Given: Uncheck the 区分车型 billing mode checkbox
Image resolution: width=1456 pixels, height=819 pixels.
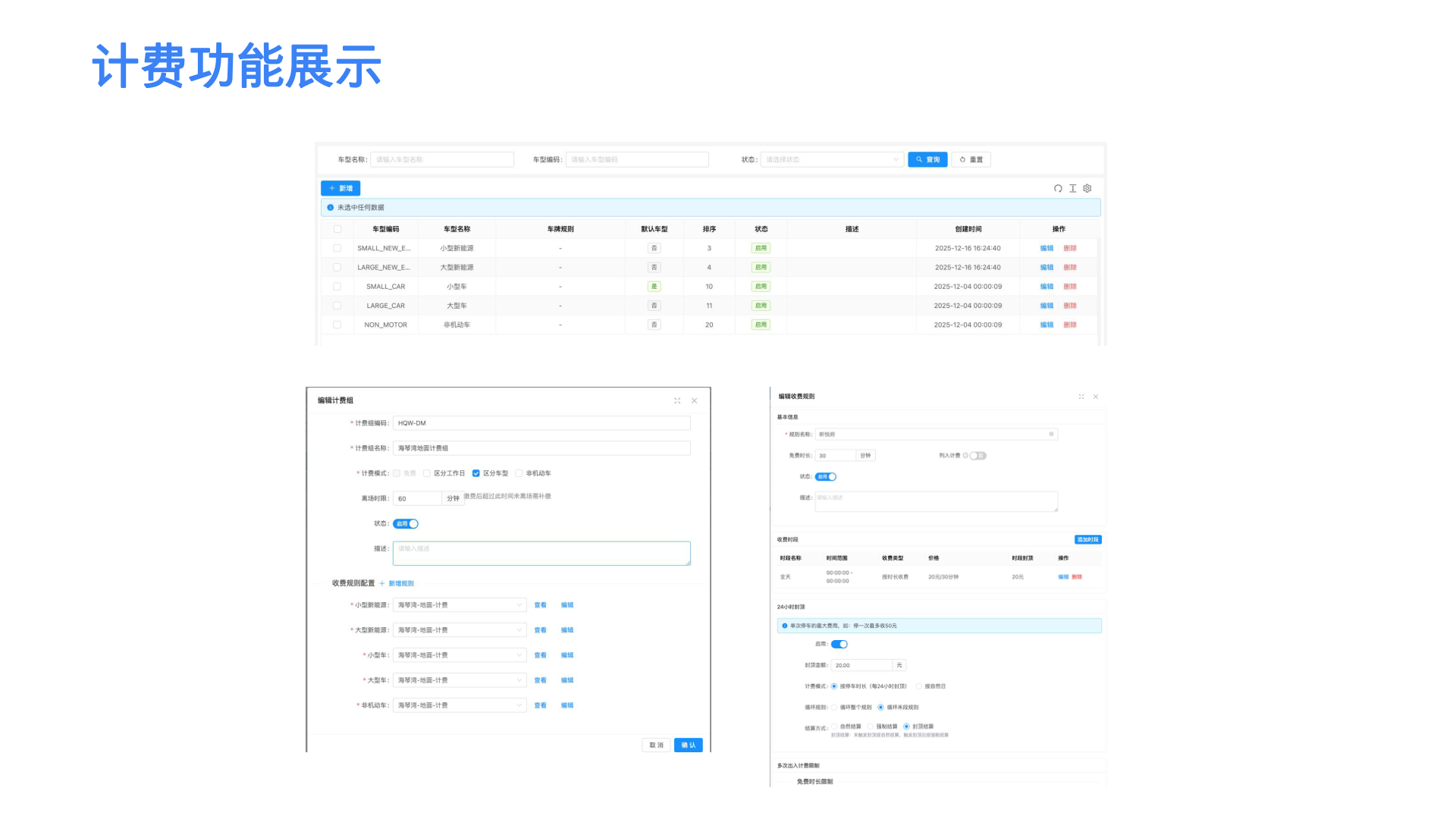Looking at the screenshot, I should 476,473.
